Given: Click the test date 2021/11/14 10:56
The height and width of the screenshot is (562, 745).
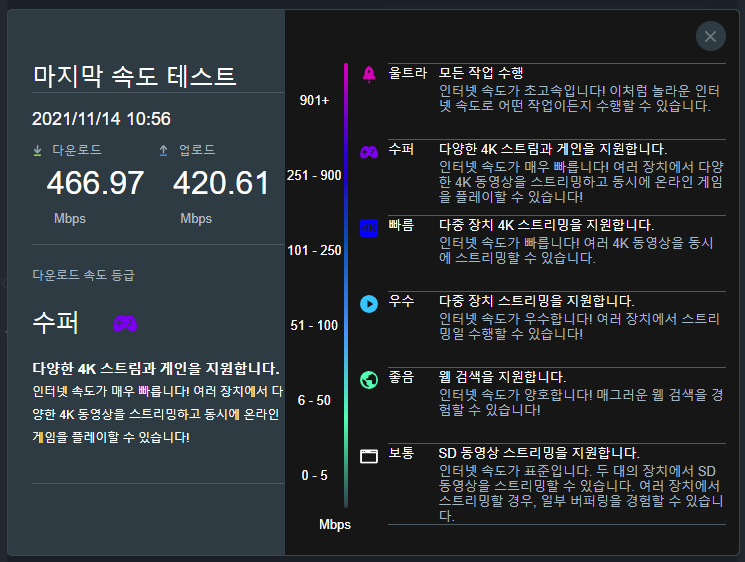Looking at the screenshot, I should [101, 119].
